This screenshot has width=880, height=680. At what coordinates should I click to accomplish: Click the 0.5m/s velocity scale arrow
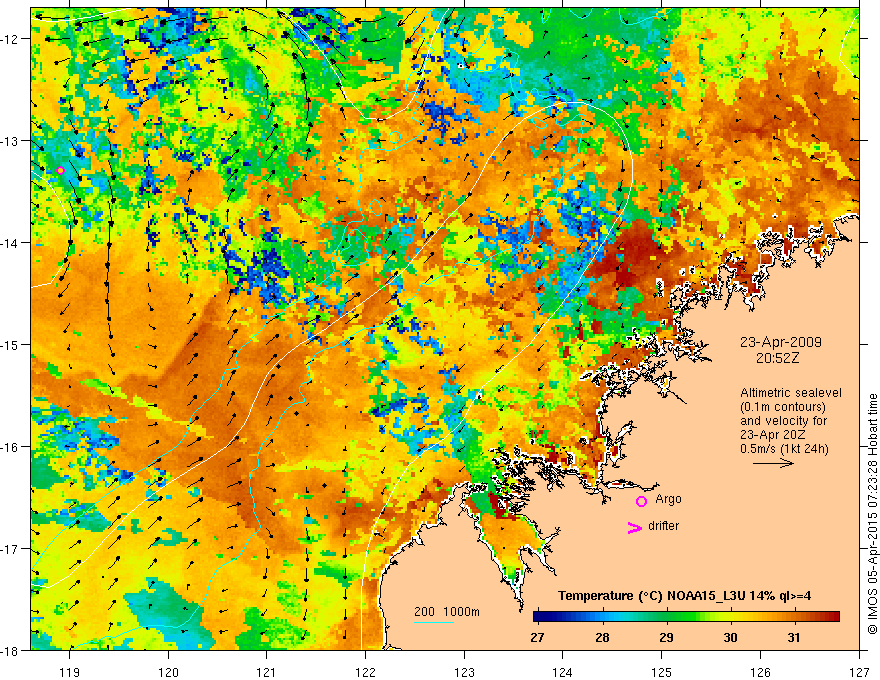click(x=773, y=463)
